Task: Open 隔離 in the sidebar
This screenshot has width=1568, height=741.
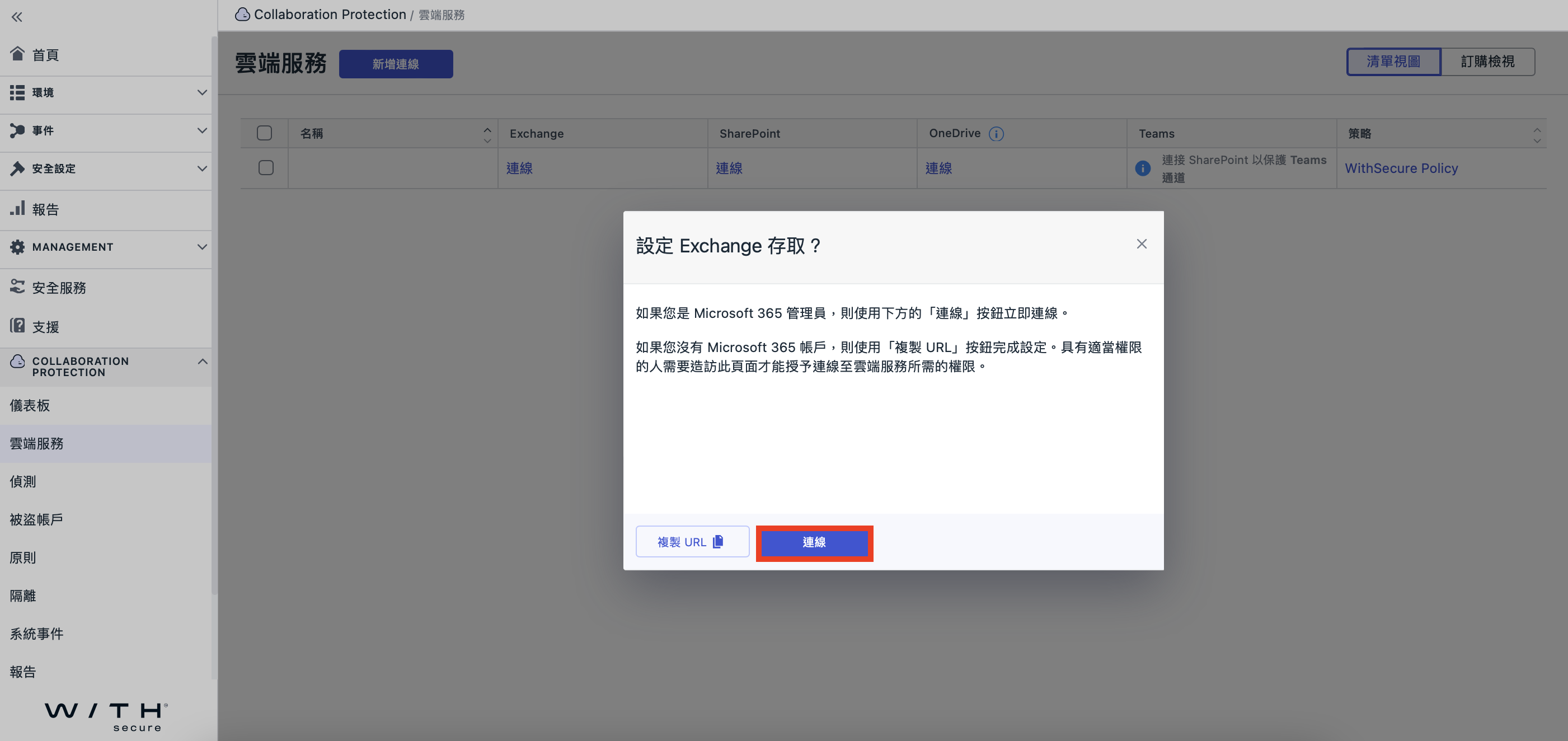Action: [x=106, y=595]
